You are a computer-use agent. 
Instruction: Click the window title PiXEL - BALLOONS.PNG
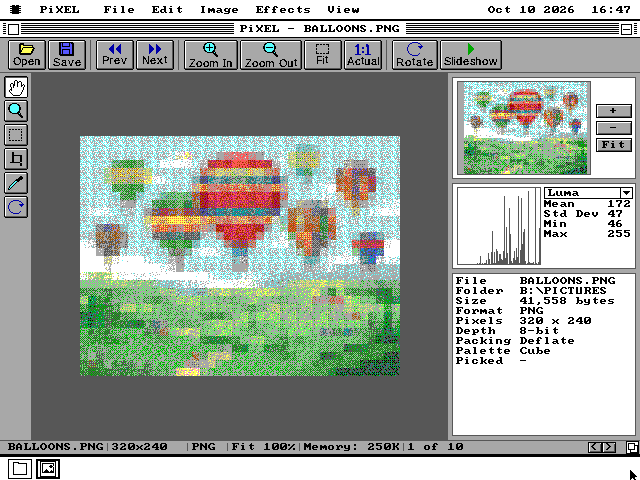pos(320,29)
